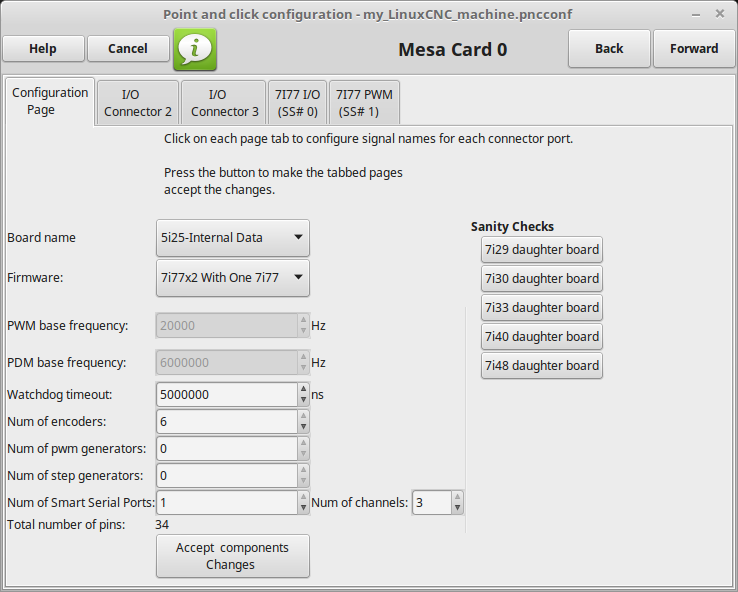Run the 7i29 daughter board sanity check
This screenshot has height=592, width=738.
click(x=542, y=249)
